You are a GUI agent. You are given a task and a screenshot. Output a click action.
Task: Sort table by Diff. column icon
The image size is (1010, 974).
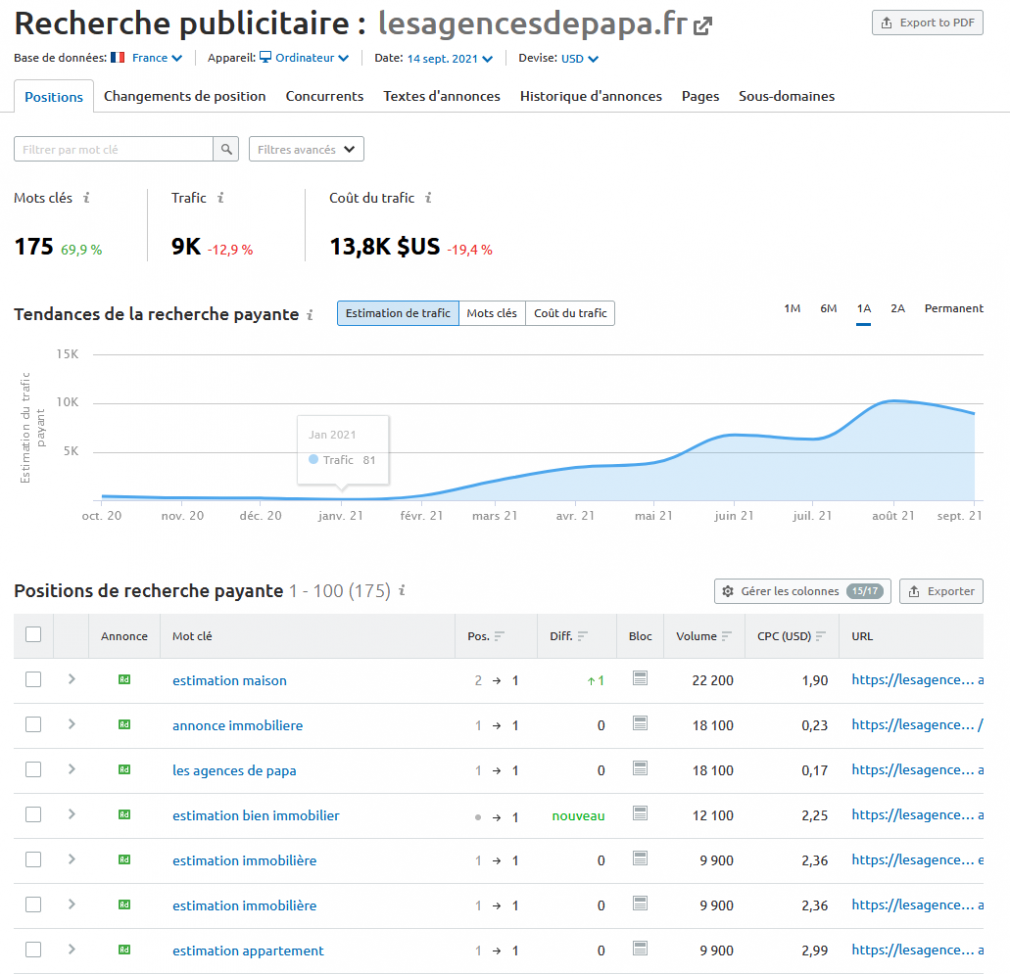click(x=583, y=636)
